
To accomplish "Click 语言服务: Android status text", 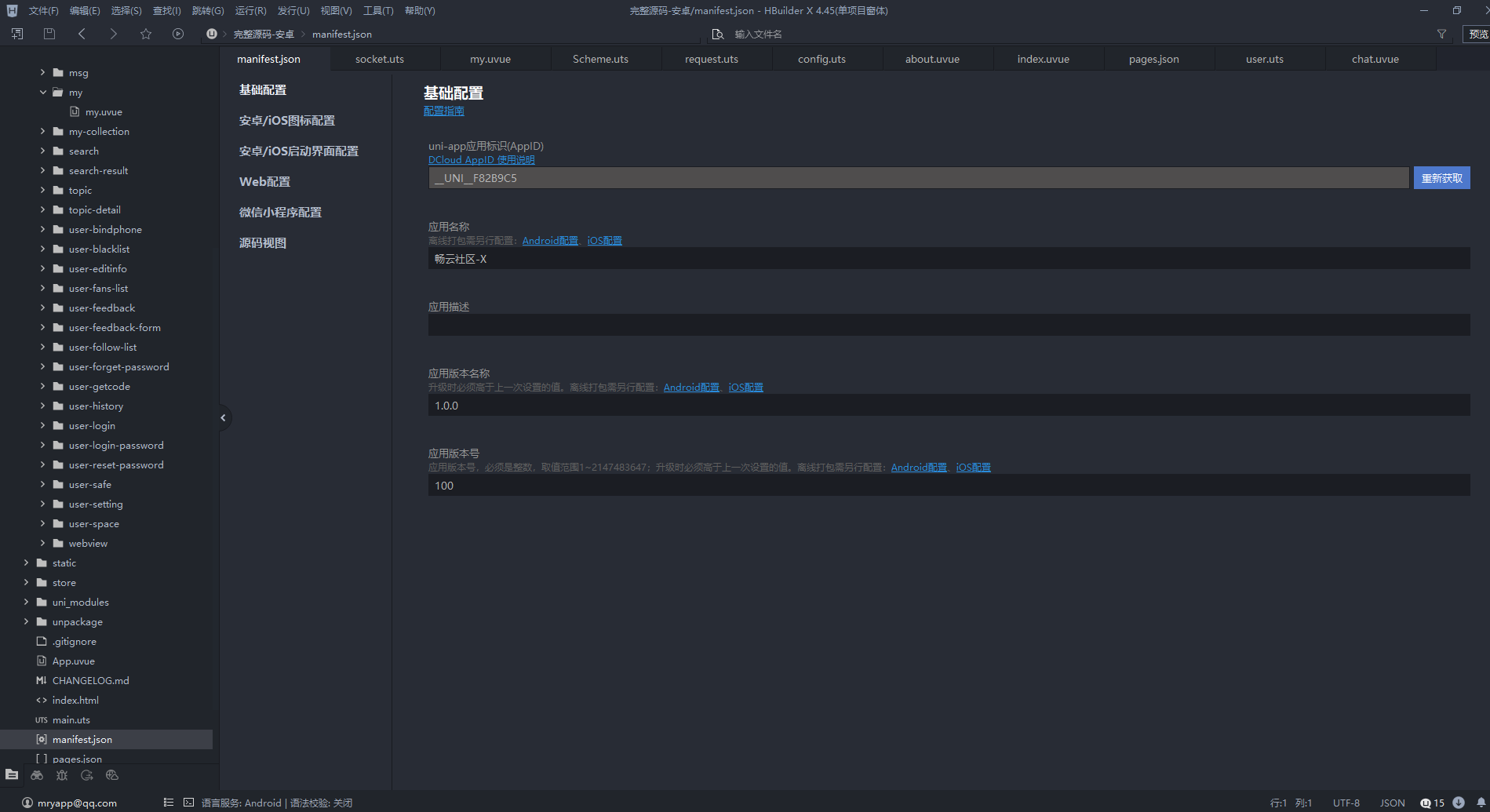I will pos(241,803).
